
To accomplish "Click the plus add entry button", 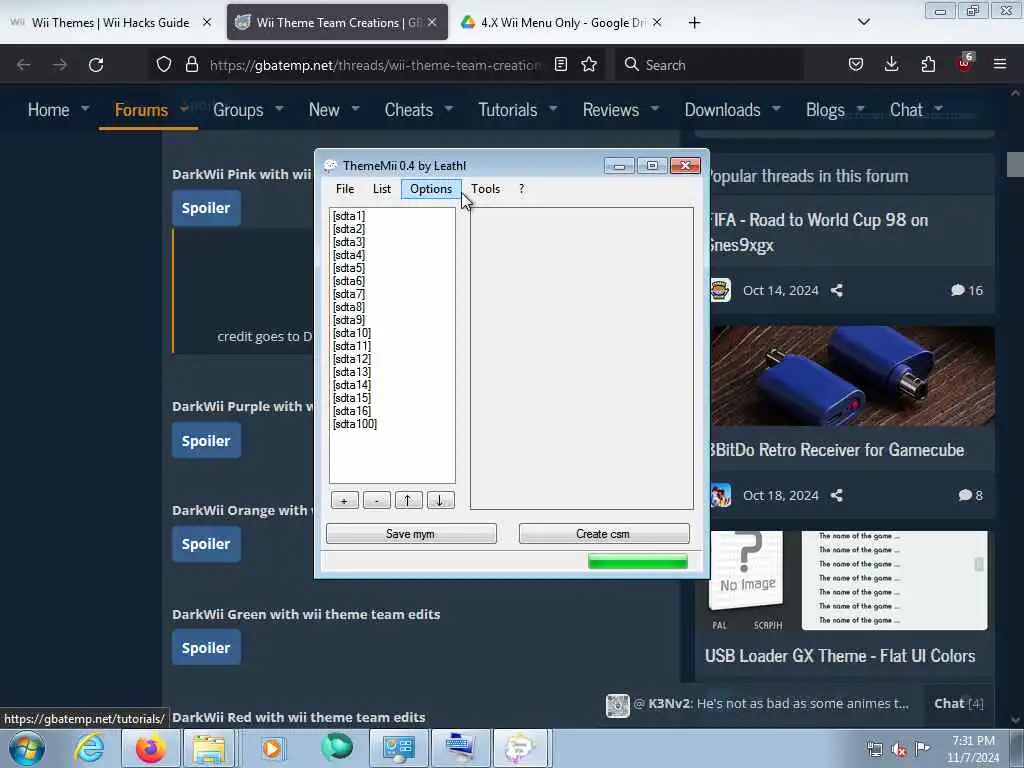I will (x=344, y=501).
